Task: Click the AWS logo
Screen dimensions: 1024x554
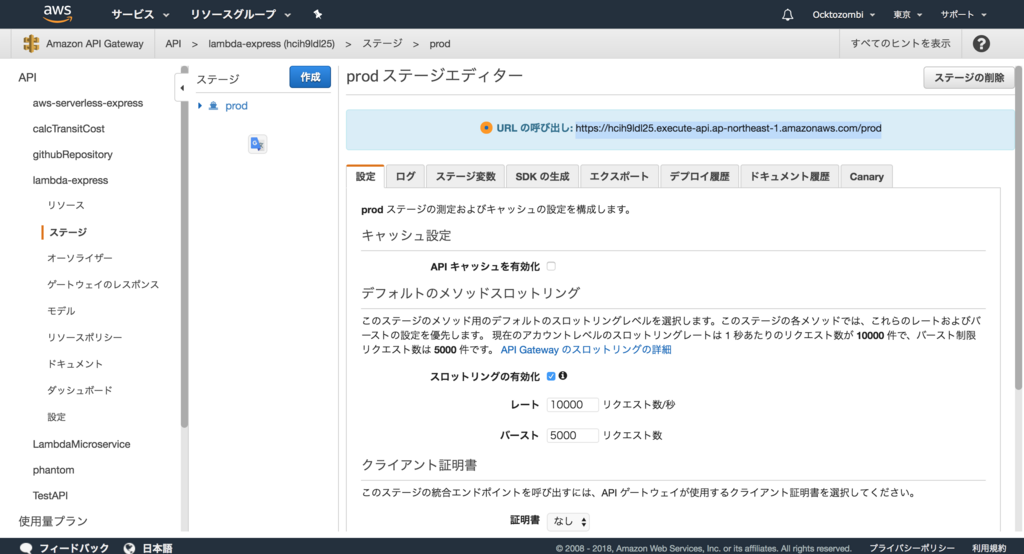Action: (57, 14)
